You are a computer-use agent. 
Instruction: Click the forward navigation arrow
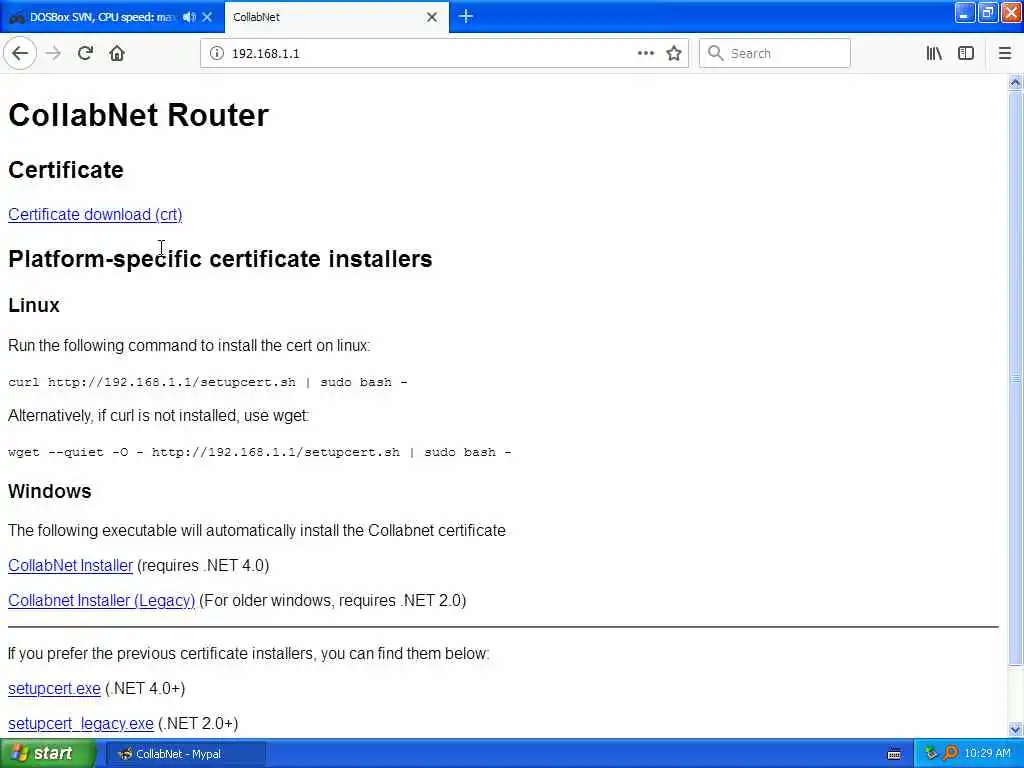point(54,53)
